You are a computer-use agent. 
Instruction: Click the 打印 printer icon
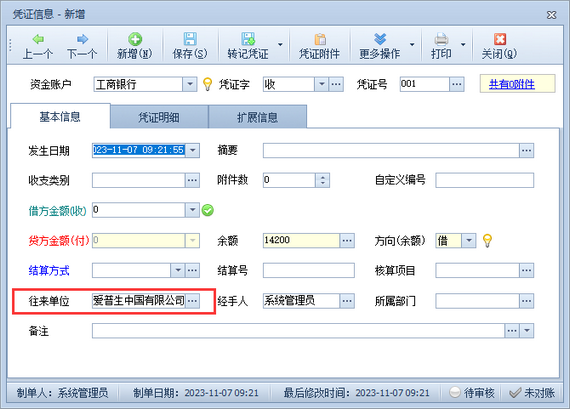pyautogui.click(x=441, y=39)
